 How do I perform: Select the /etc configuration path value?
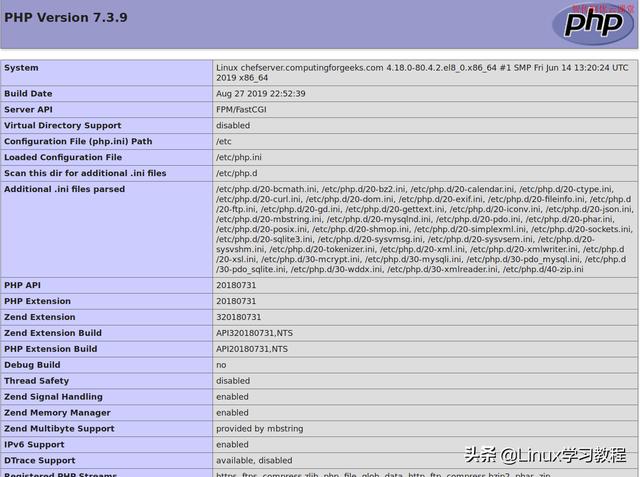point(224,141)
